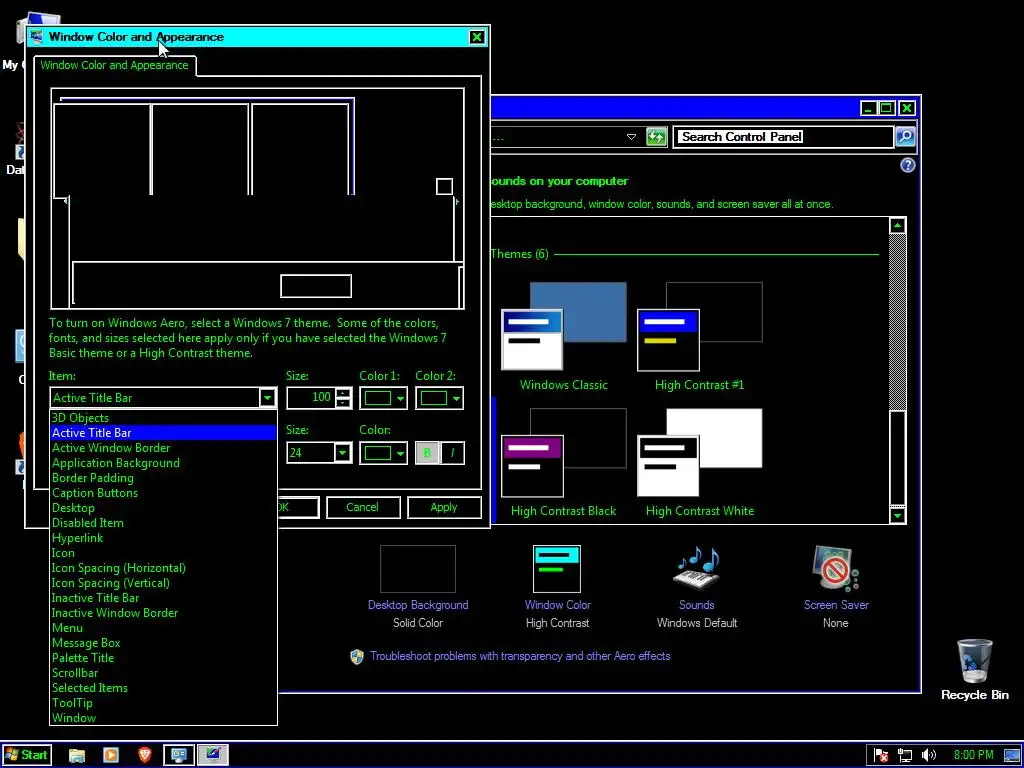
Task: Pick Icon Spacing (Horizontal)
Action: [163, 568]
